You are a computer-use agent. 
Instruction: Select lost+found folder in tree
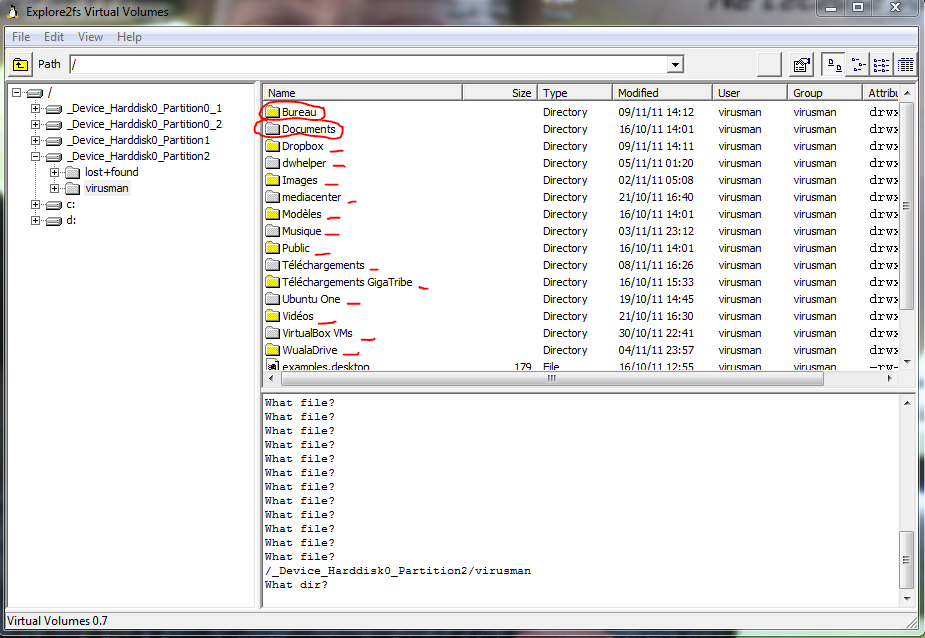click(x=111, y=172)
